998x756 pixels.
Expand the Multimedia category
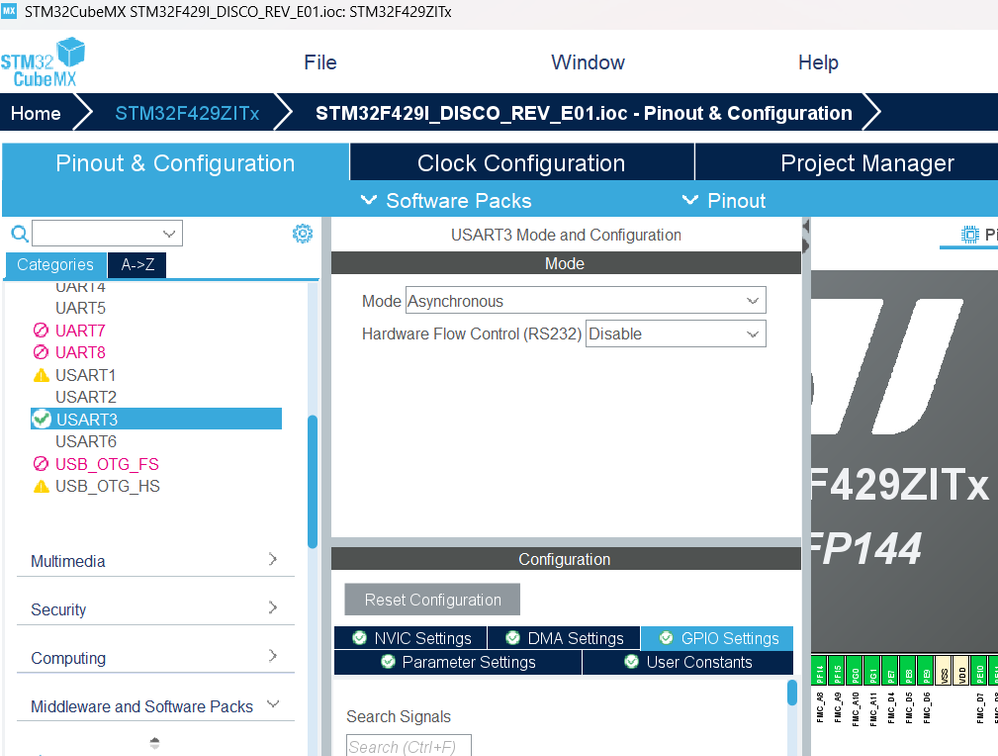[155, 561]
